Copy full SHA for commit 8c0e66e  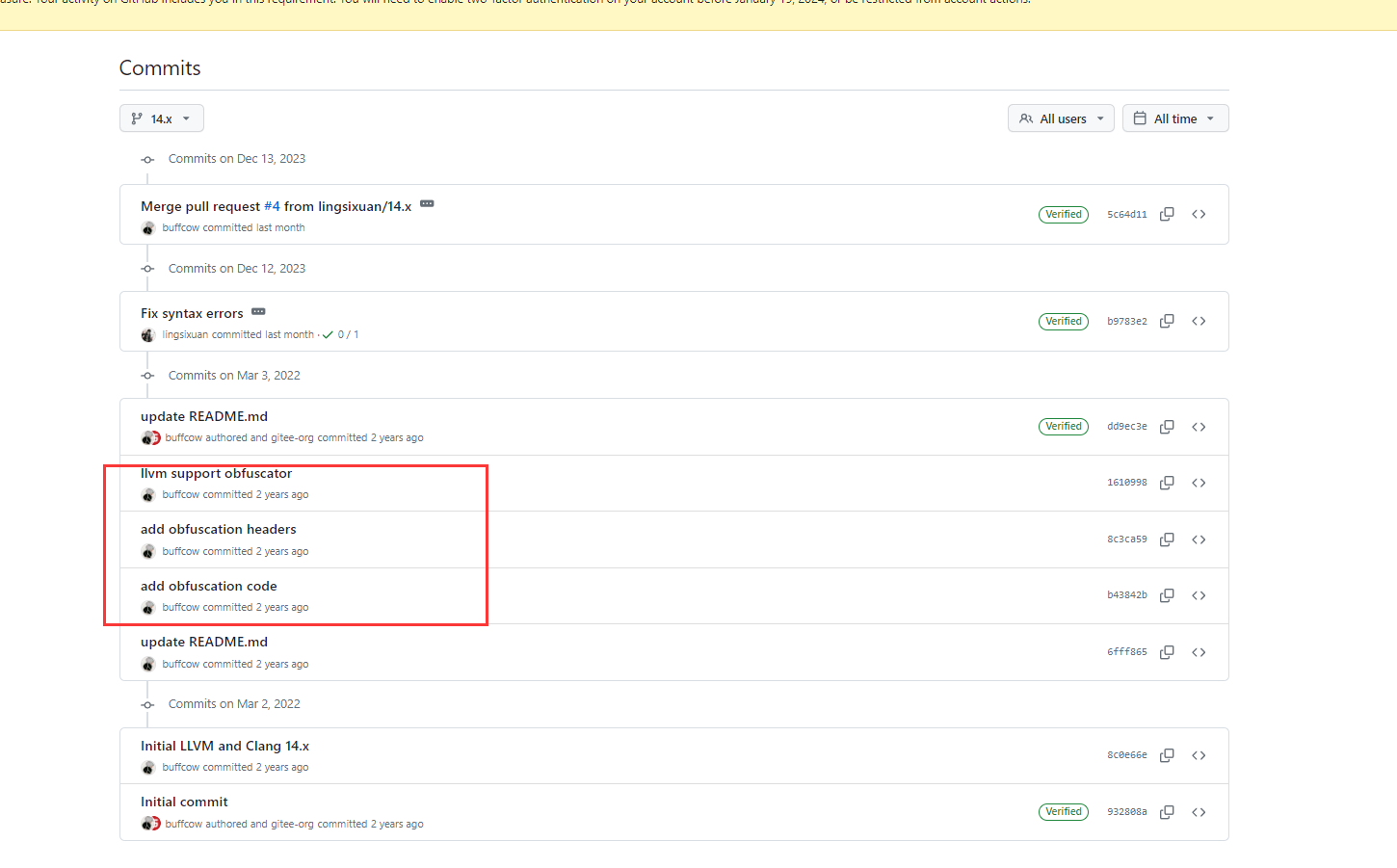pyautogui.click(x=1167, y=755)
